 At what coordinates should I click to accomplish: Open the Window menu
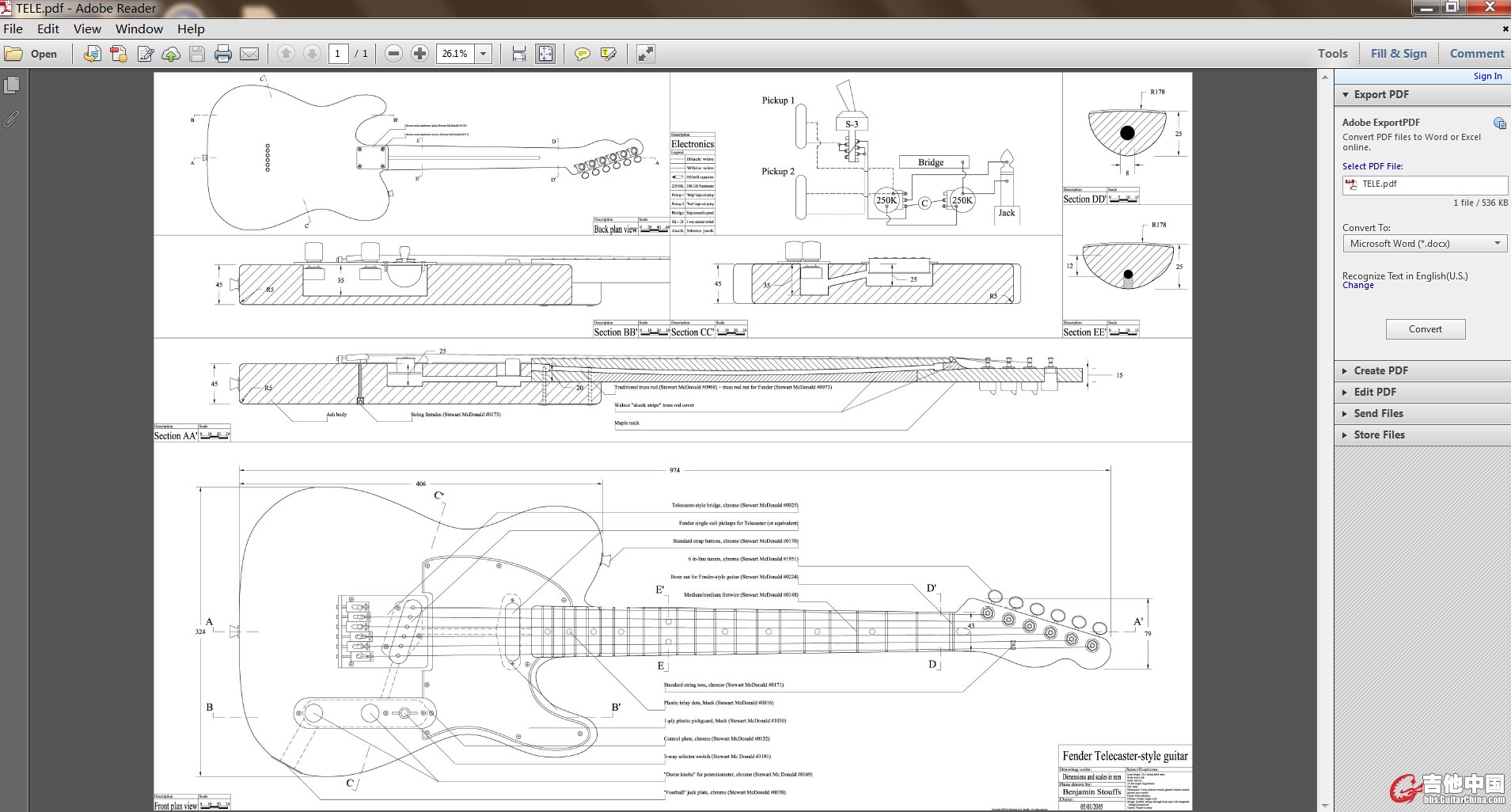pos(139,28)
